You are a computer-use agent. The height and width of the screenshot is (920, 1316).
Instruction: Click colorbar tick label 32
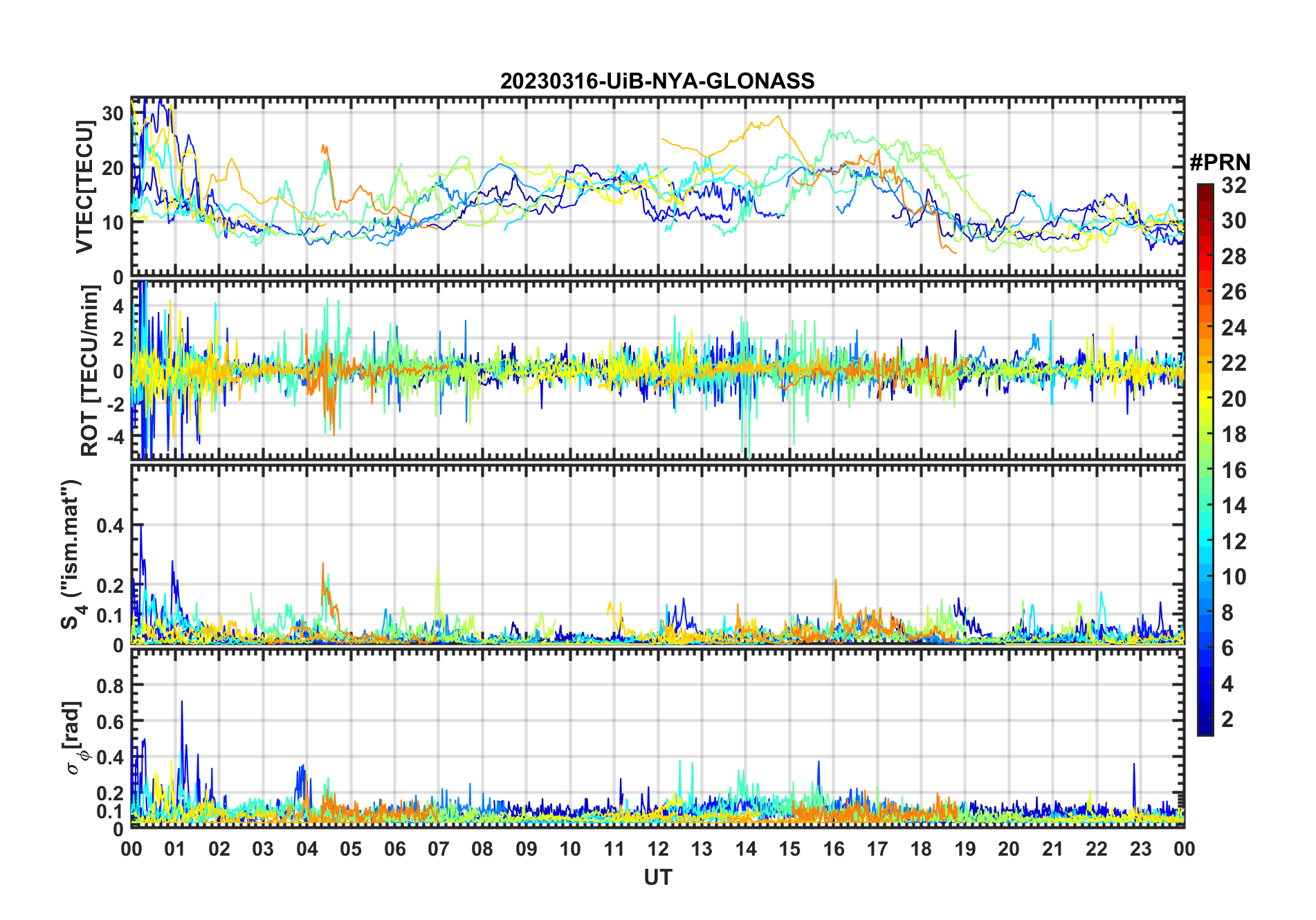point(1234,185)
